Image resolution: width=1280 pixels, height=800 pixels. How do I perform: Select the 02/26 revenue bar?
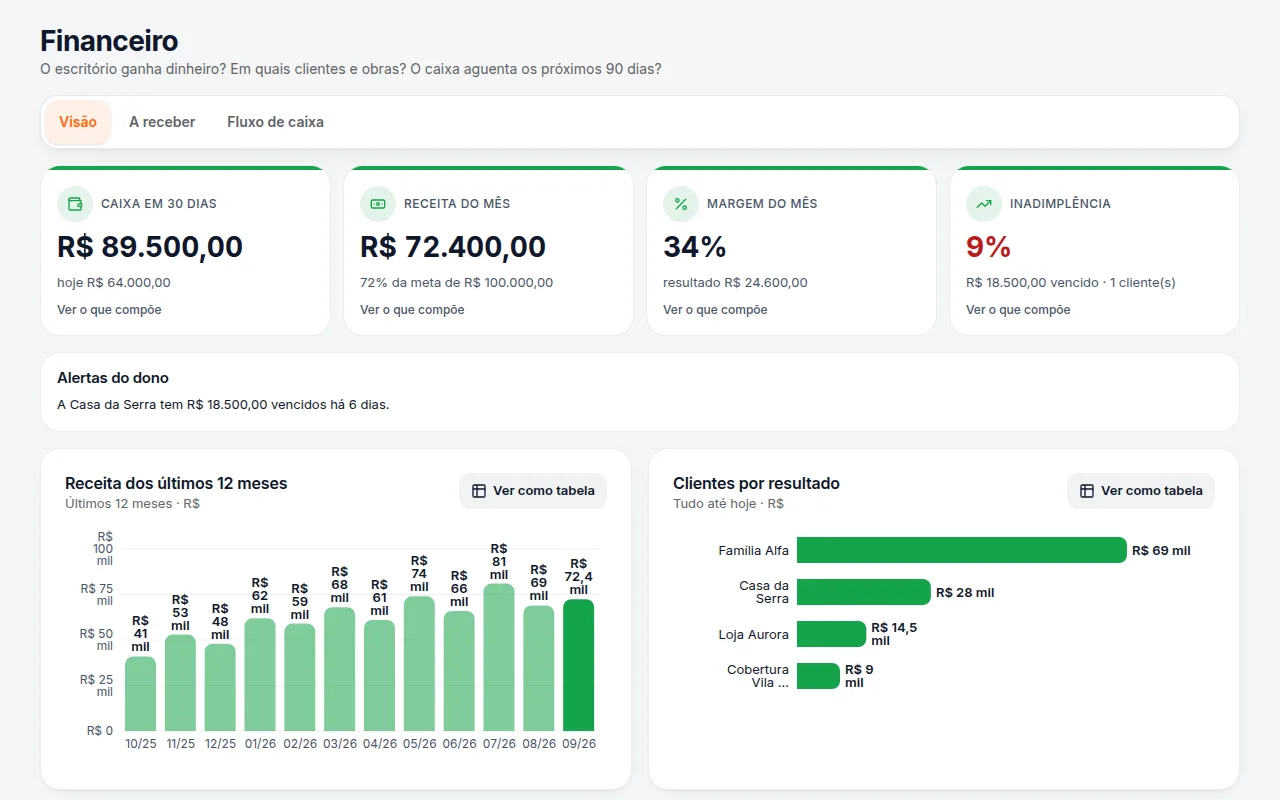300,677
